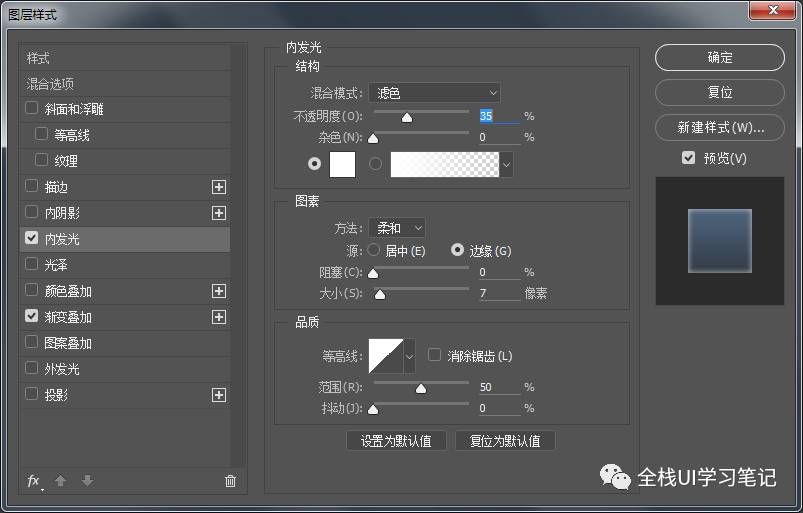Viewport: 803px width, 513px height.
Task: Click the 确定 button
Action: [720, 57]
